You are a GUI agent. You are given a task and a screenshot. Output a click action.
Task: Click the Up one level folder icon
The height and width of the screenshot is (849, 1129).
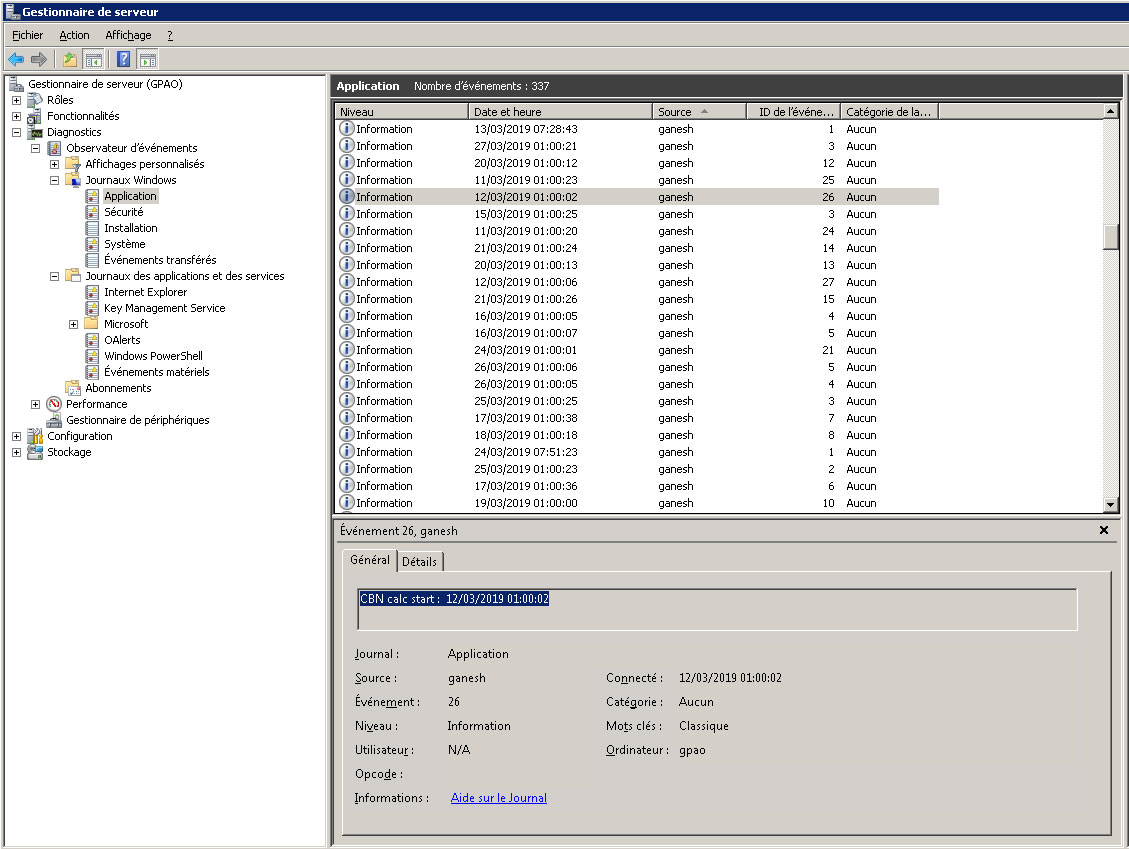(x=69, y=60)
